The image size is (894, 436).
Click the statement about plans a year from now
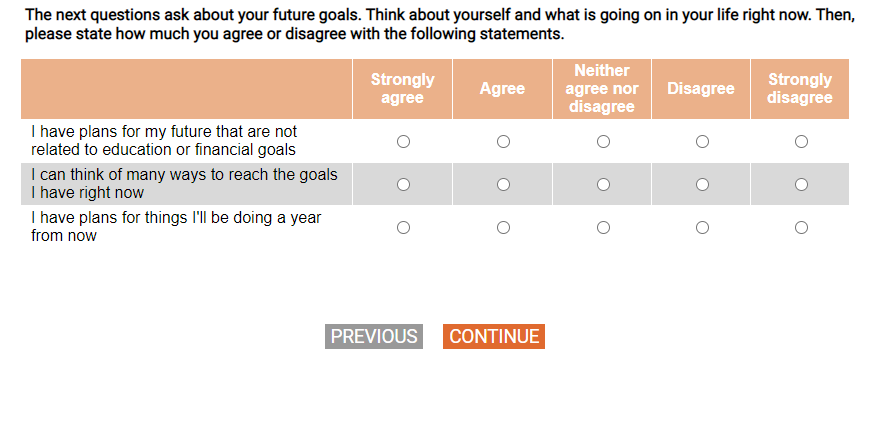pos(176,227)
